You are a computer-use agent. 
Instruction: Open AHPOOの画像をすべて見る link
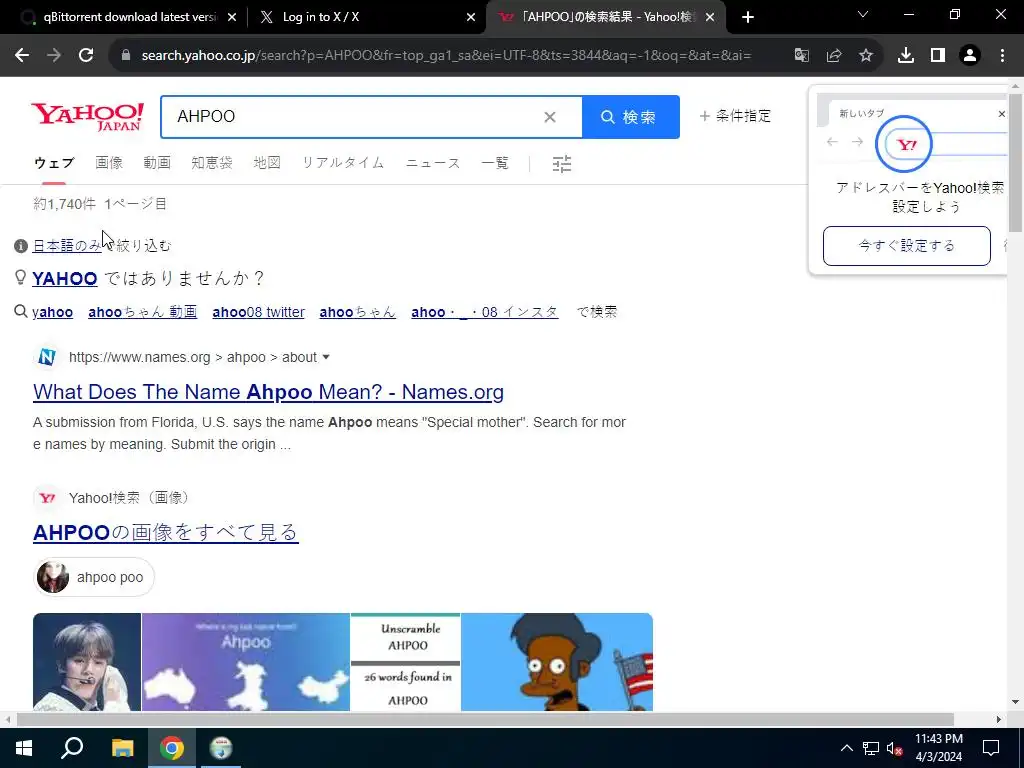[x=166, y=532]
